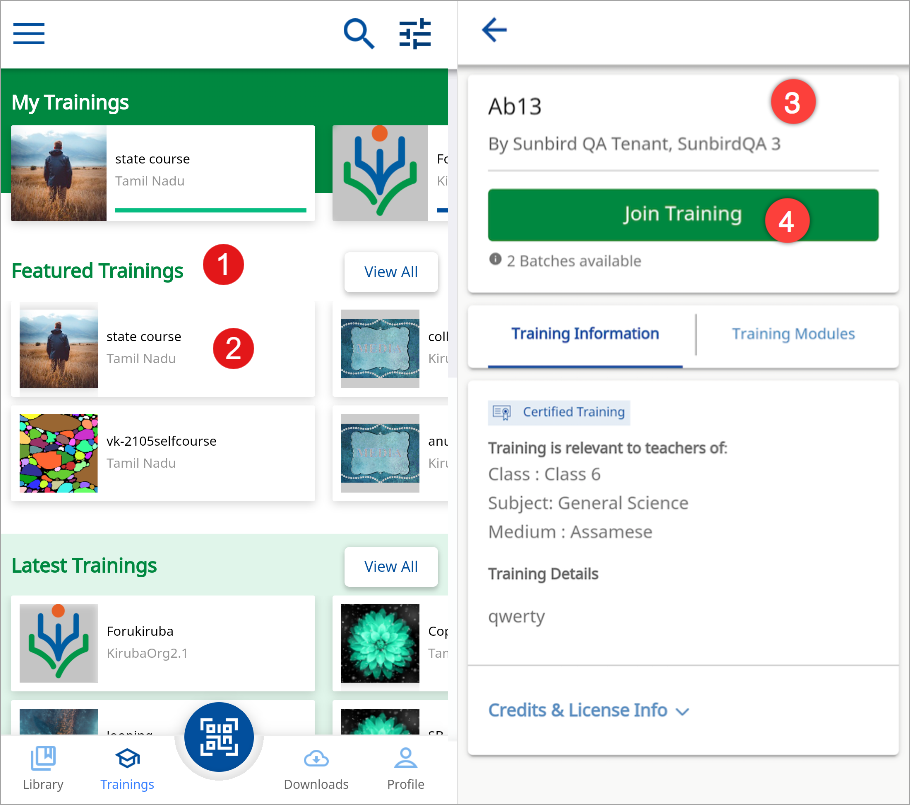Select the Training Information tab
910x805 pixels.
pyautogui.click(x=585, y=334)
